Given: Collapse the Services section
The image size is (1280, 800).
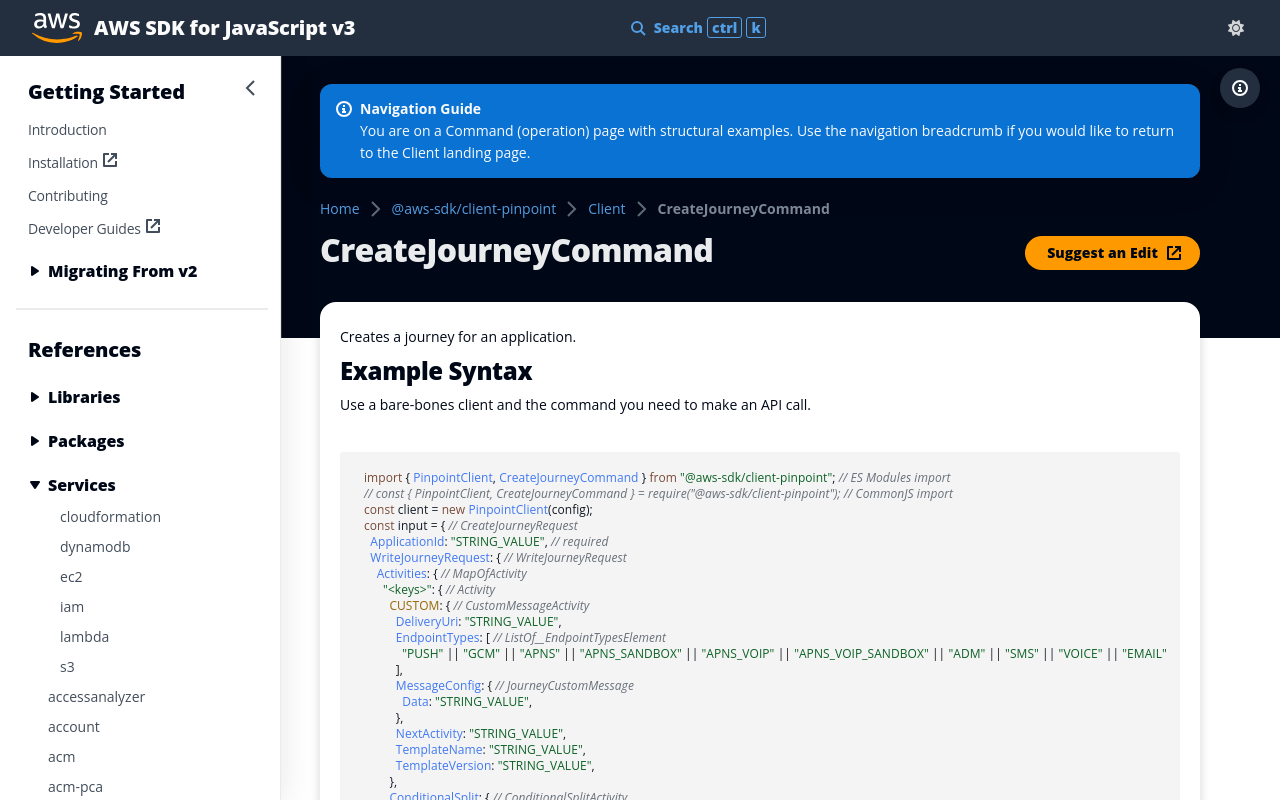Looking at the screenshot, I should coord(72,485).
